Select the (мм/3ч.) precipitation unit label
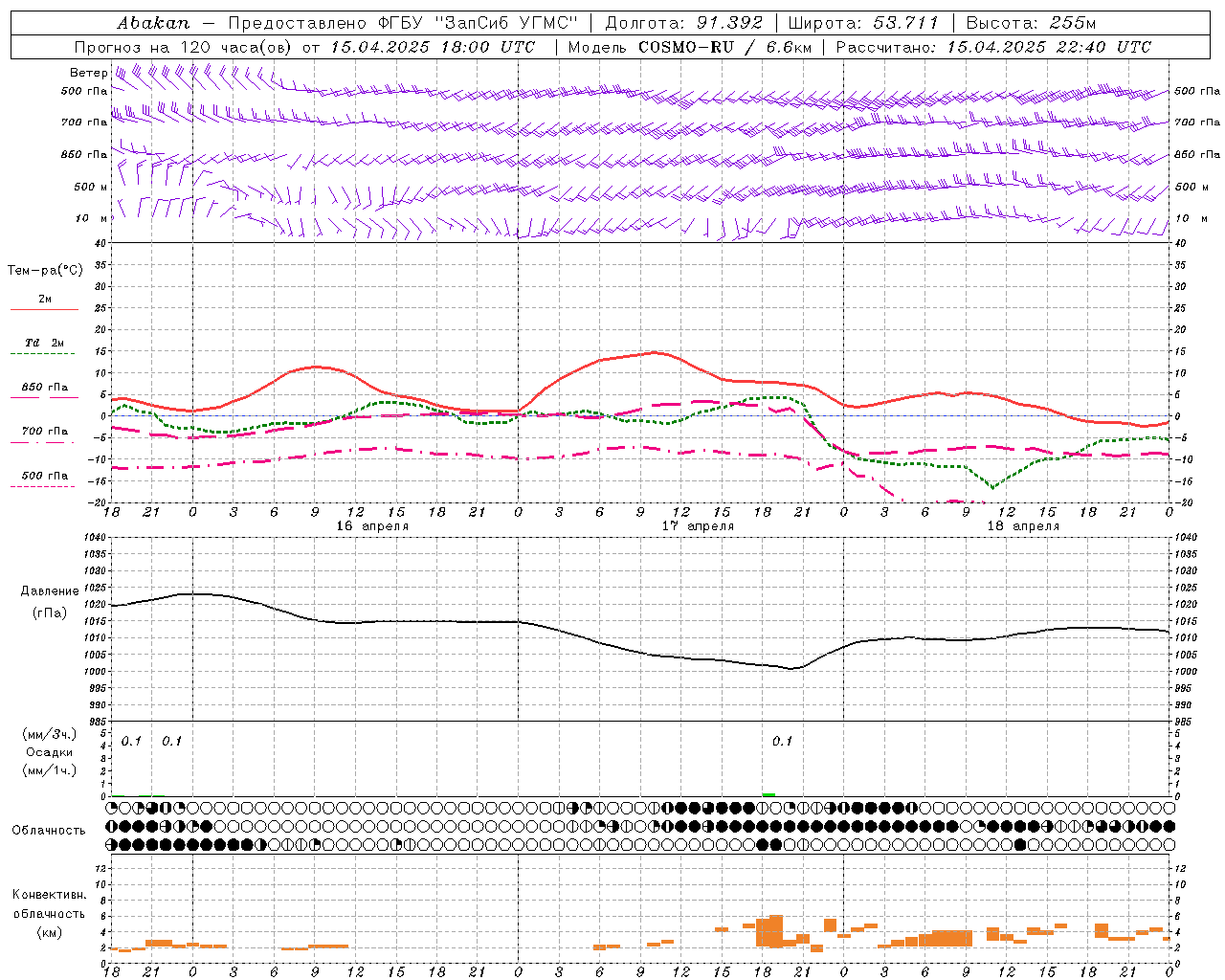Image resolution: width=1225 pixels, height=980 pixels. point(50,735)
